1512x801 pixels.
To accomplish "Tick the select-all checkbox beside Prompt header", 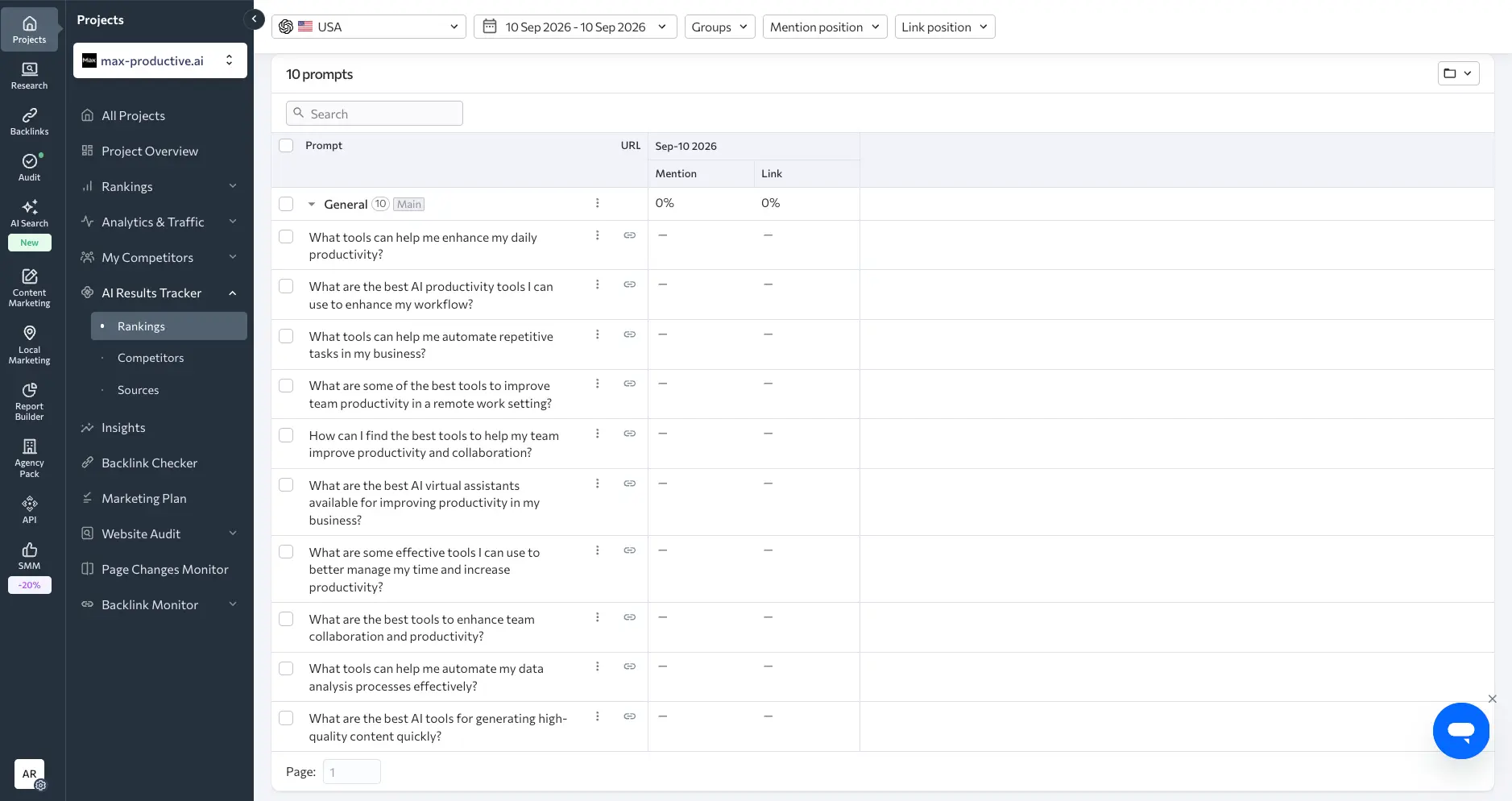I will 286,146.
